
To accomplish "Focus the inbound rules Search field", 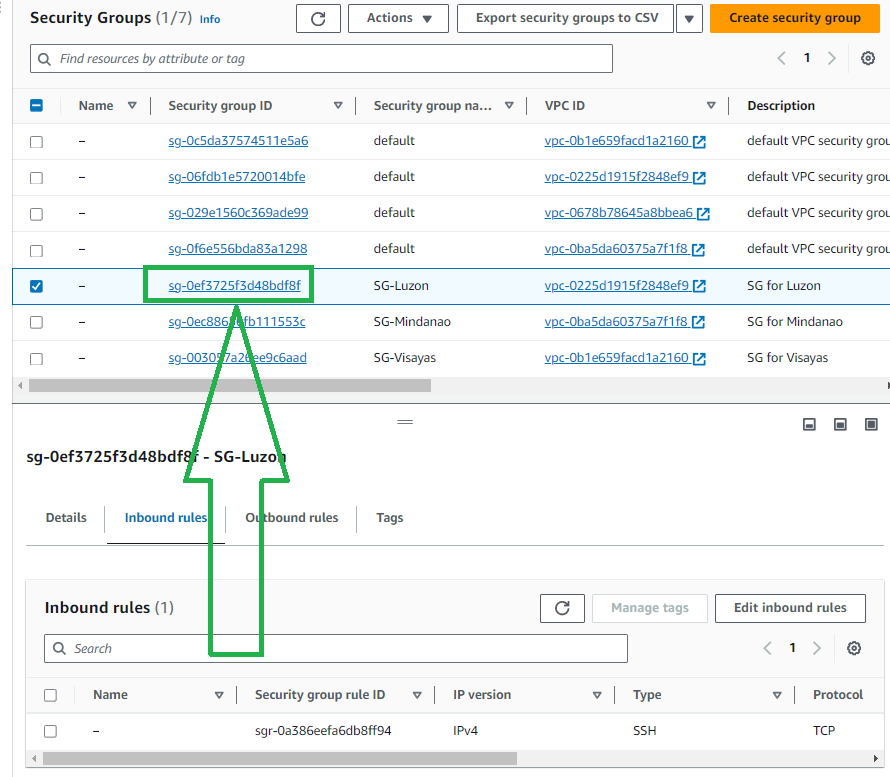I will 335,648.
